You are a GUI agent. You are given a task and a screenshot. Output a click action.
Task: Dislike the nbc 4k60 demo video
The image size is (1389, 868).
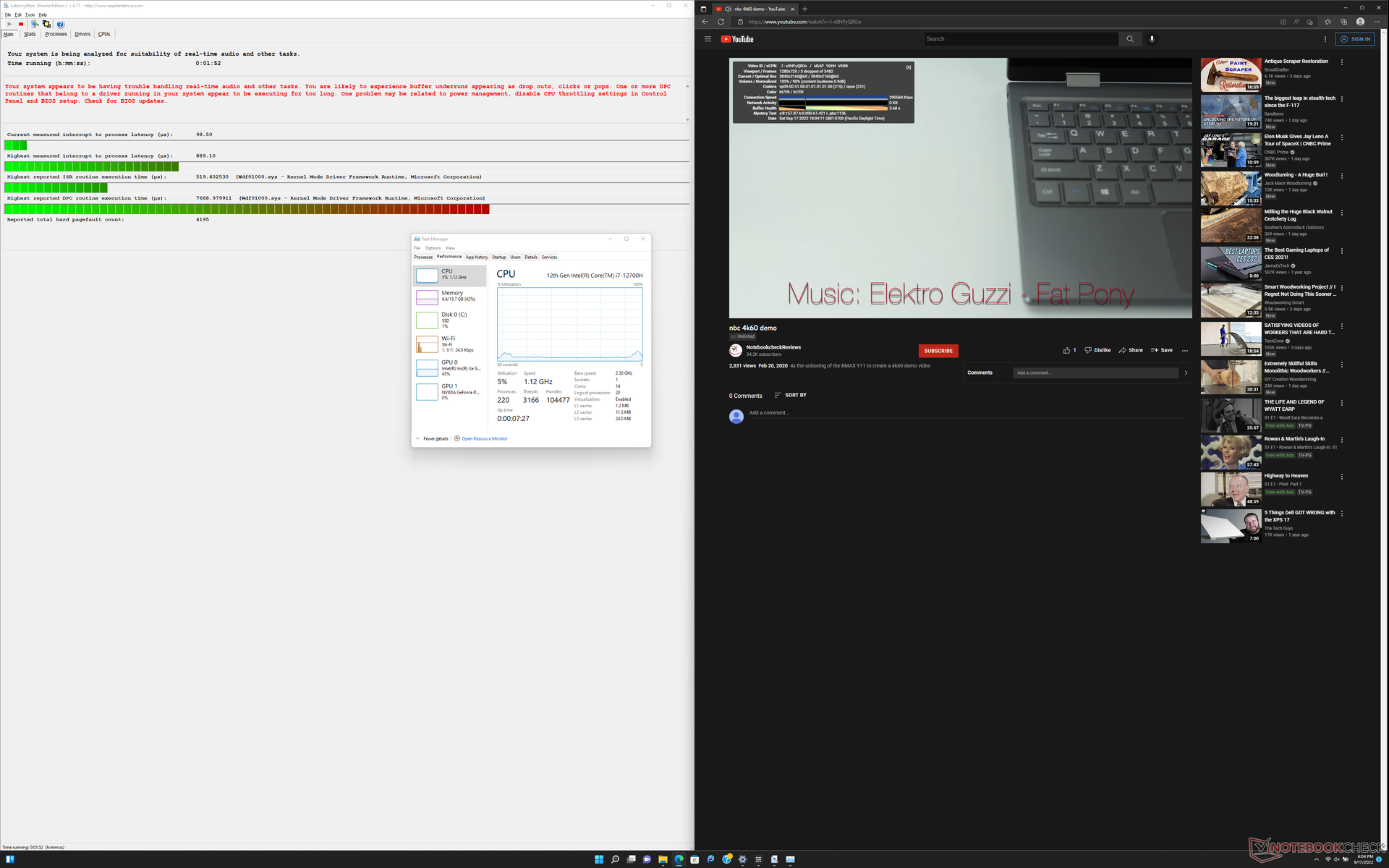pos(1097,350)
